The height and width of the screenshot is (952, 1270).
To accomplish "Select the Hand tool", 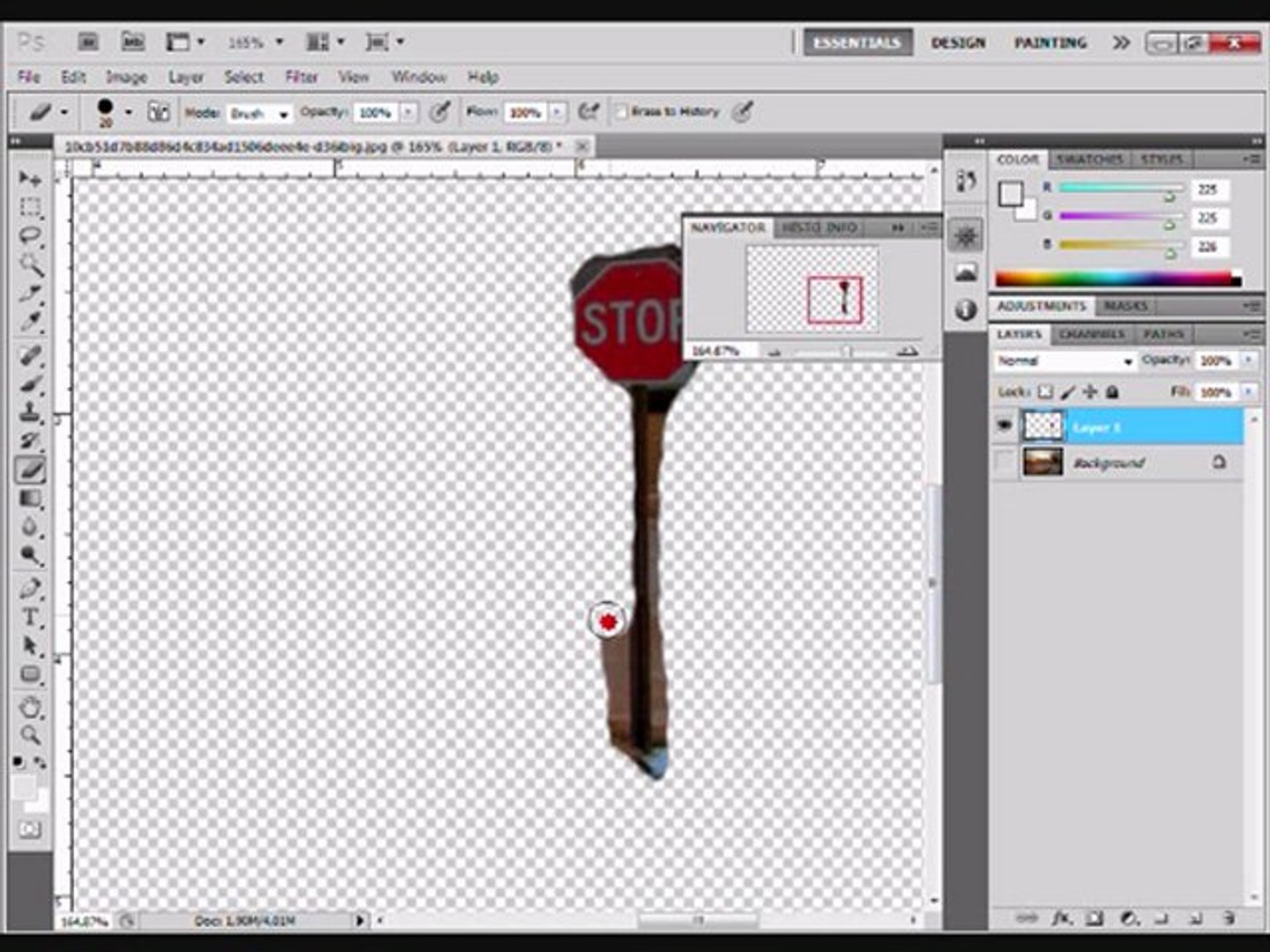I will (x=30, y=706).
